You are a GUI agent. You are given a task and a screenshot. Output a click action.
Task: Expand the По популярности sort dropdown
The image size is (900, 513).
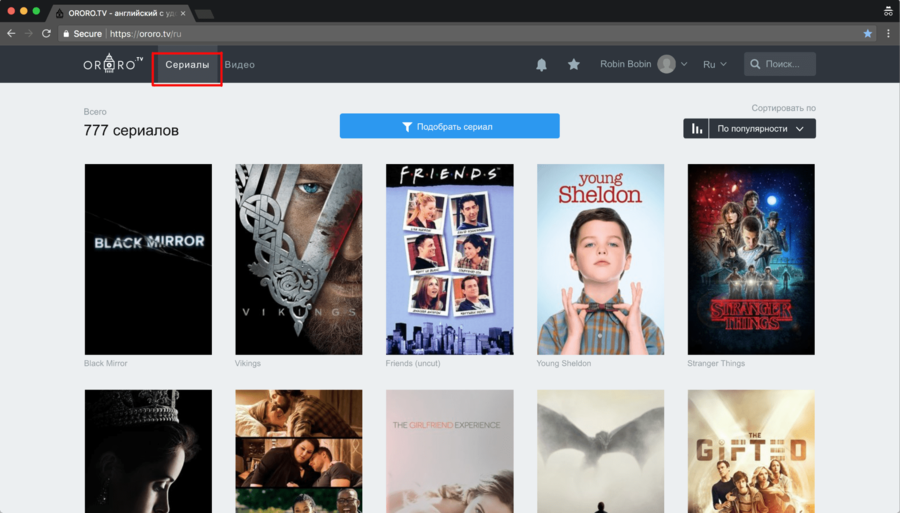tap(762, 129)
